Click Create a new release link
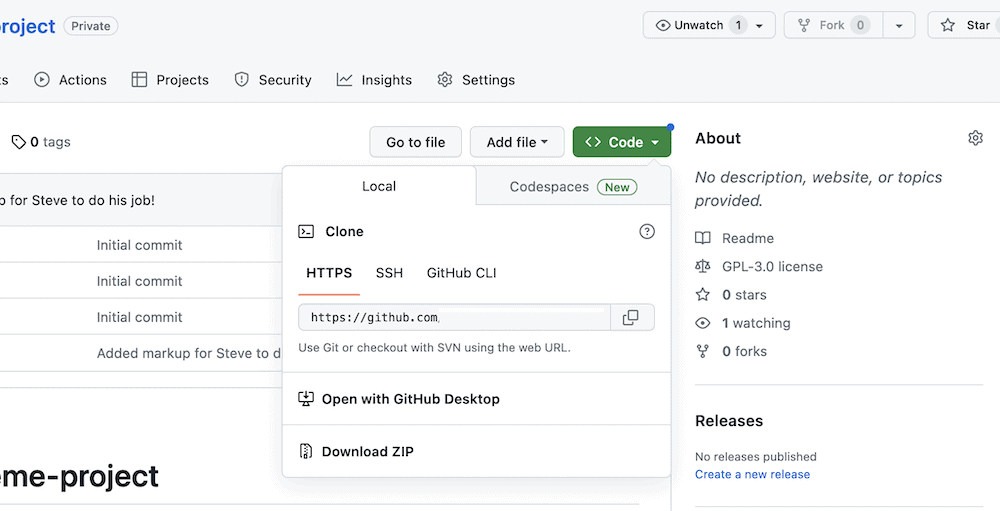This screenshot has height=511, width=1000. [752, 474]
